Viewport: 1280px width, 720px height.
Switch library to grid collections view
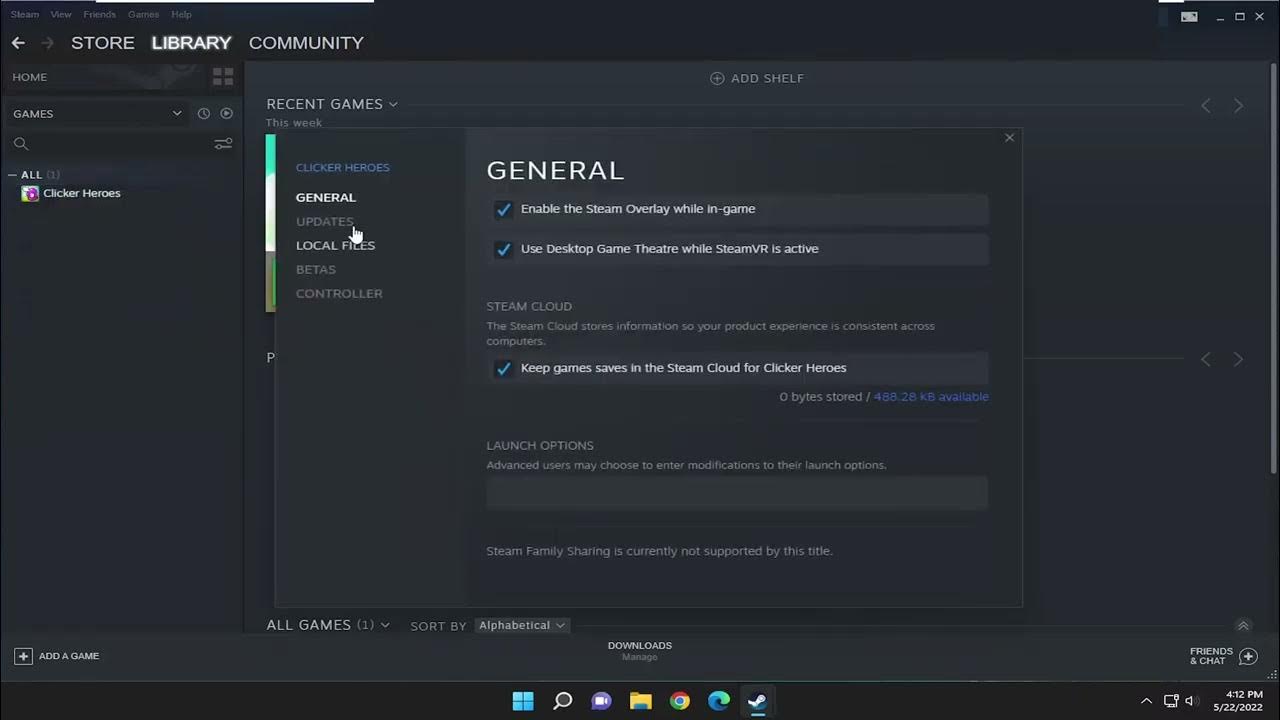pos(223,77)
